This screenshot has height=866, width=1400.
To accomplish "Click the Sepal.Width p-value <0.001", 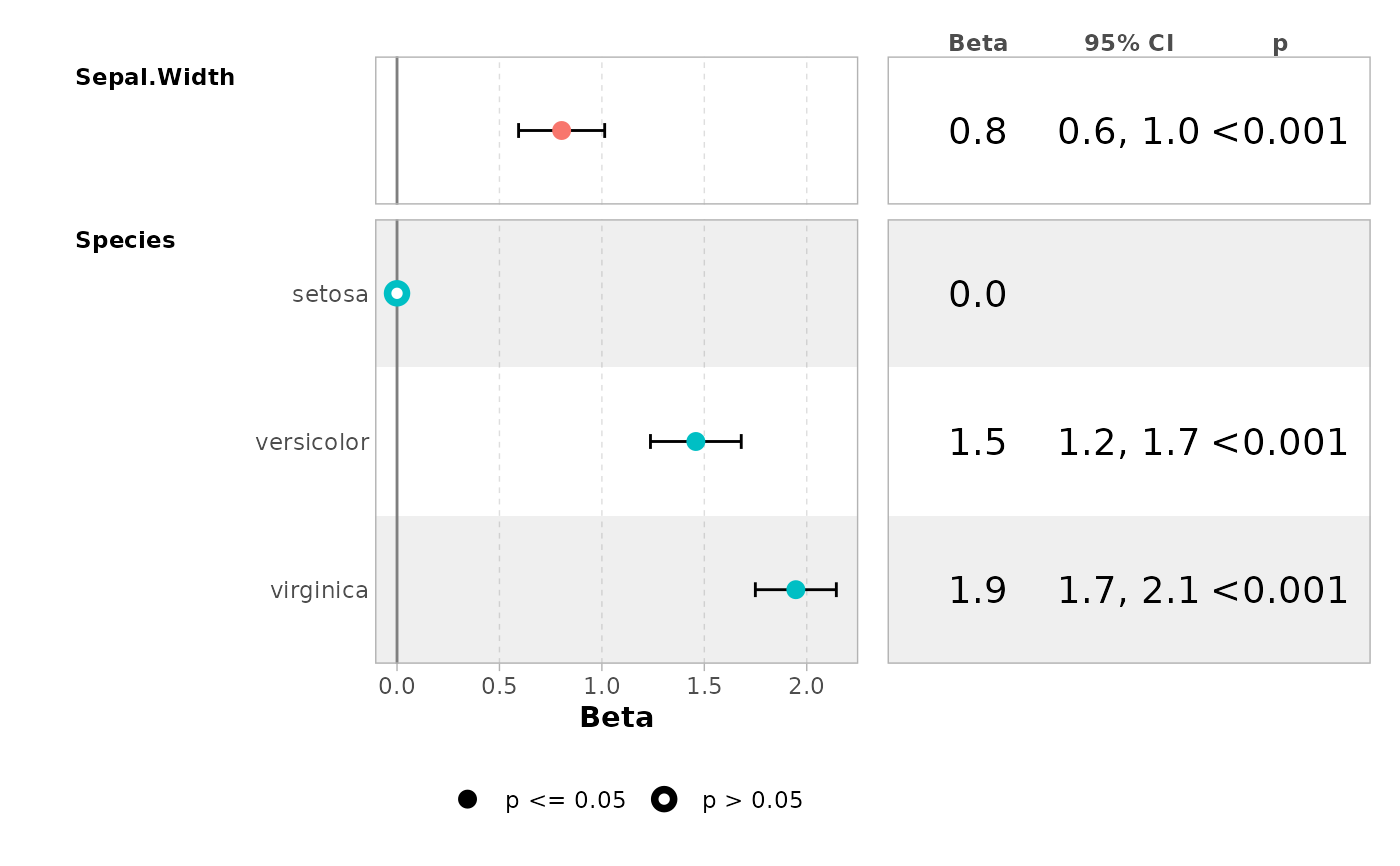I will click(x=1279, y=131).
